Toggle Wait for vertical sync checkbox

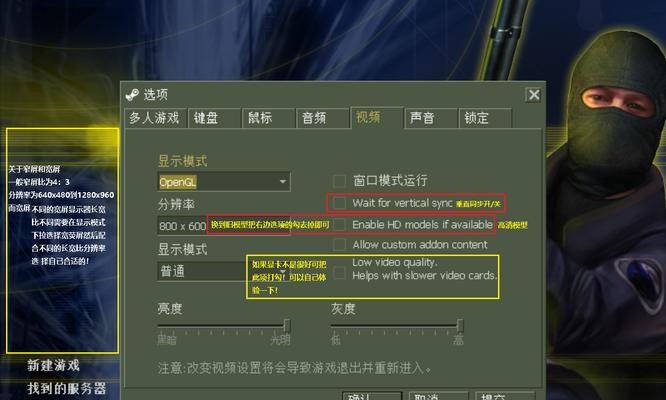tap(339, 203)
